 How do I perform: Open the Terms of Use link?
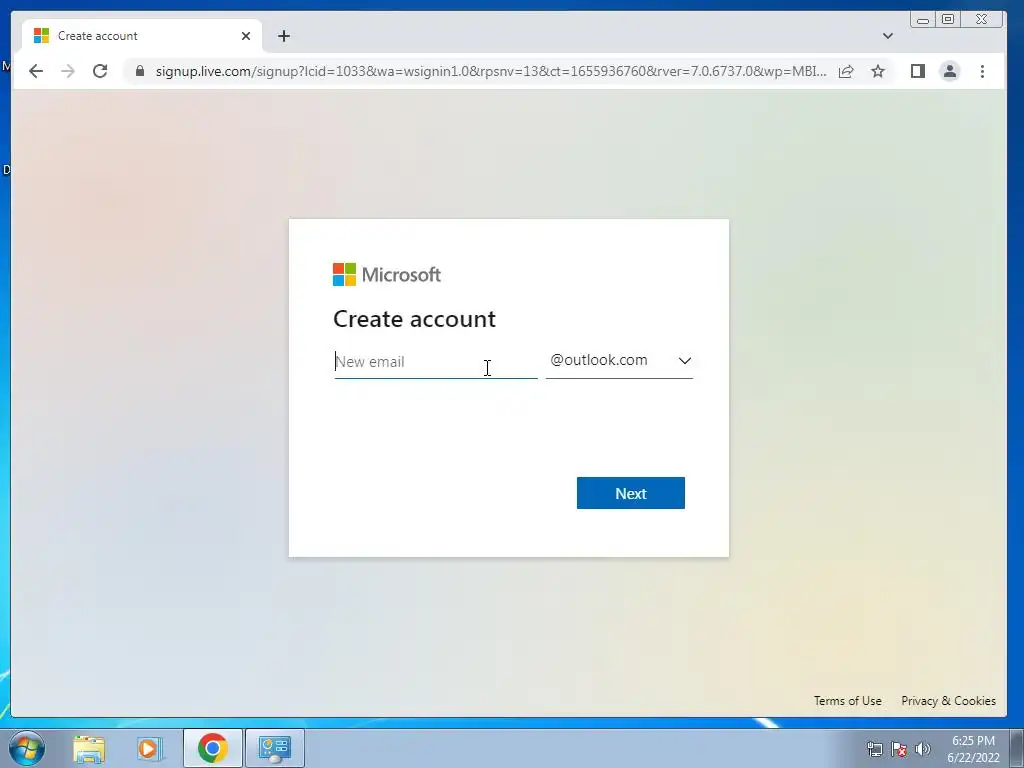(x=847, y=701)
